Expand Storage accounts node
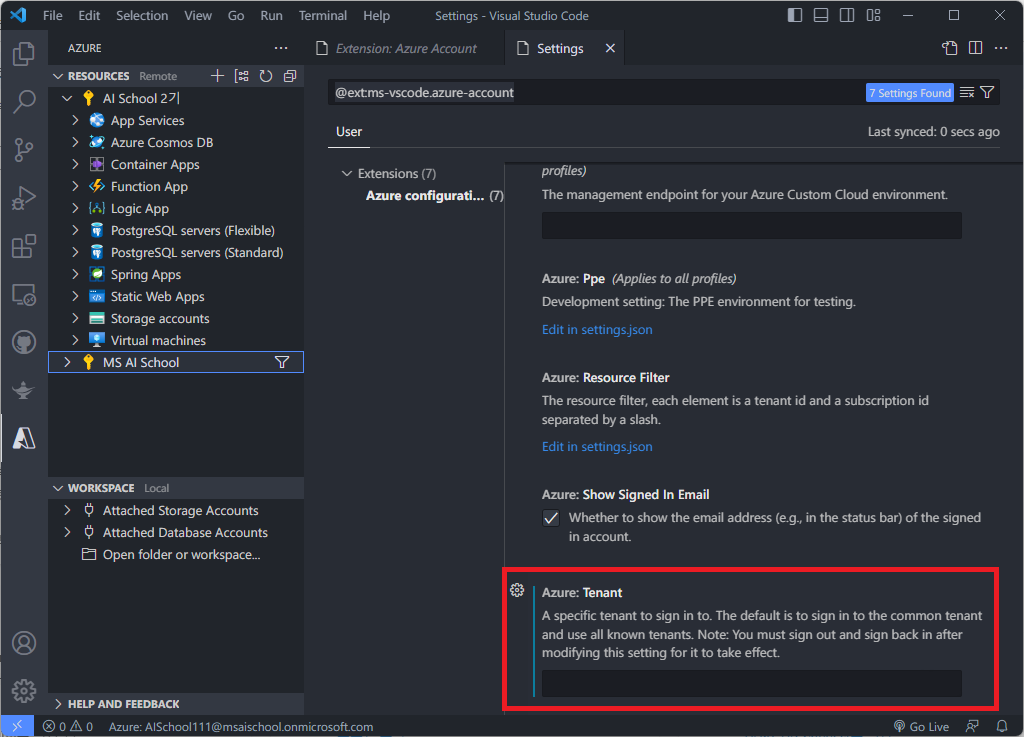 [75, 319]
